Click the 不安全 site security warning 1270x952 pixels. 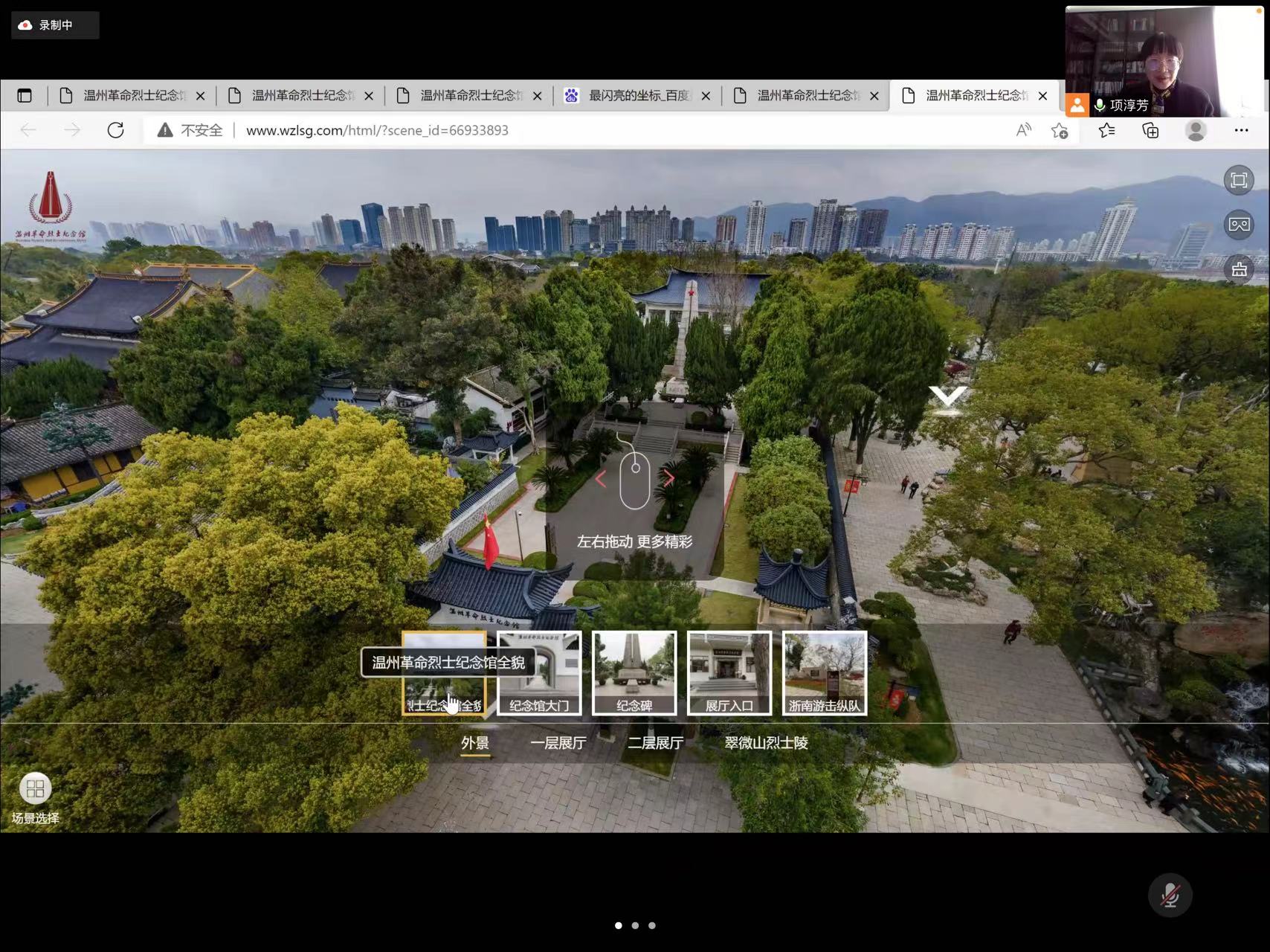point(190,130)
